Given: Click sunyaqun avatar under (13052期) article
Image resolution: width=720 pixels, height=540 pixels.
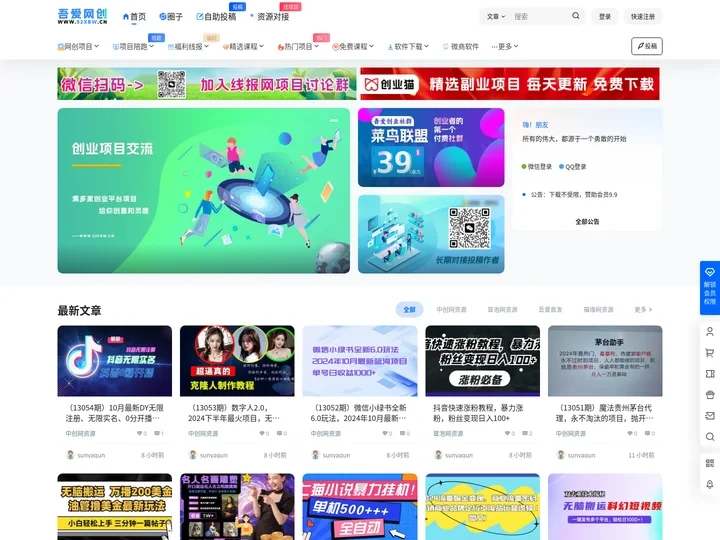Looking at the screenshot, I should [315, 455].
